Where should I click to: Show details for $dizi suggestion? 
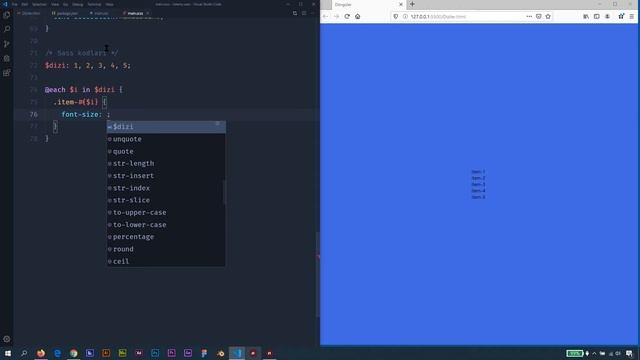click(218, 123)
